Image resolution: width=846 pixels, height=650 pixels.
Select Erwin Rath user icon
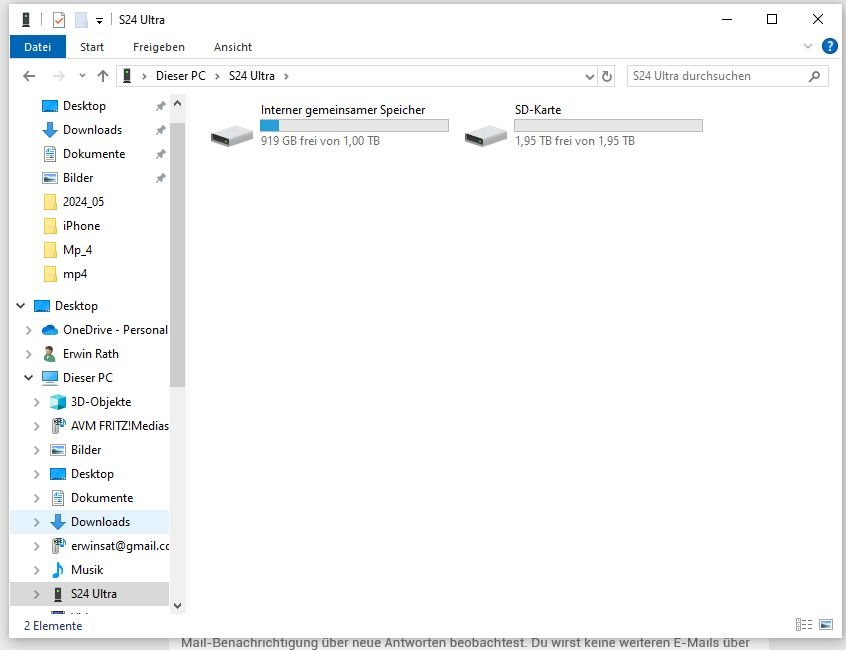[49, 354]
